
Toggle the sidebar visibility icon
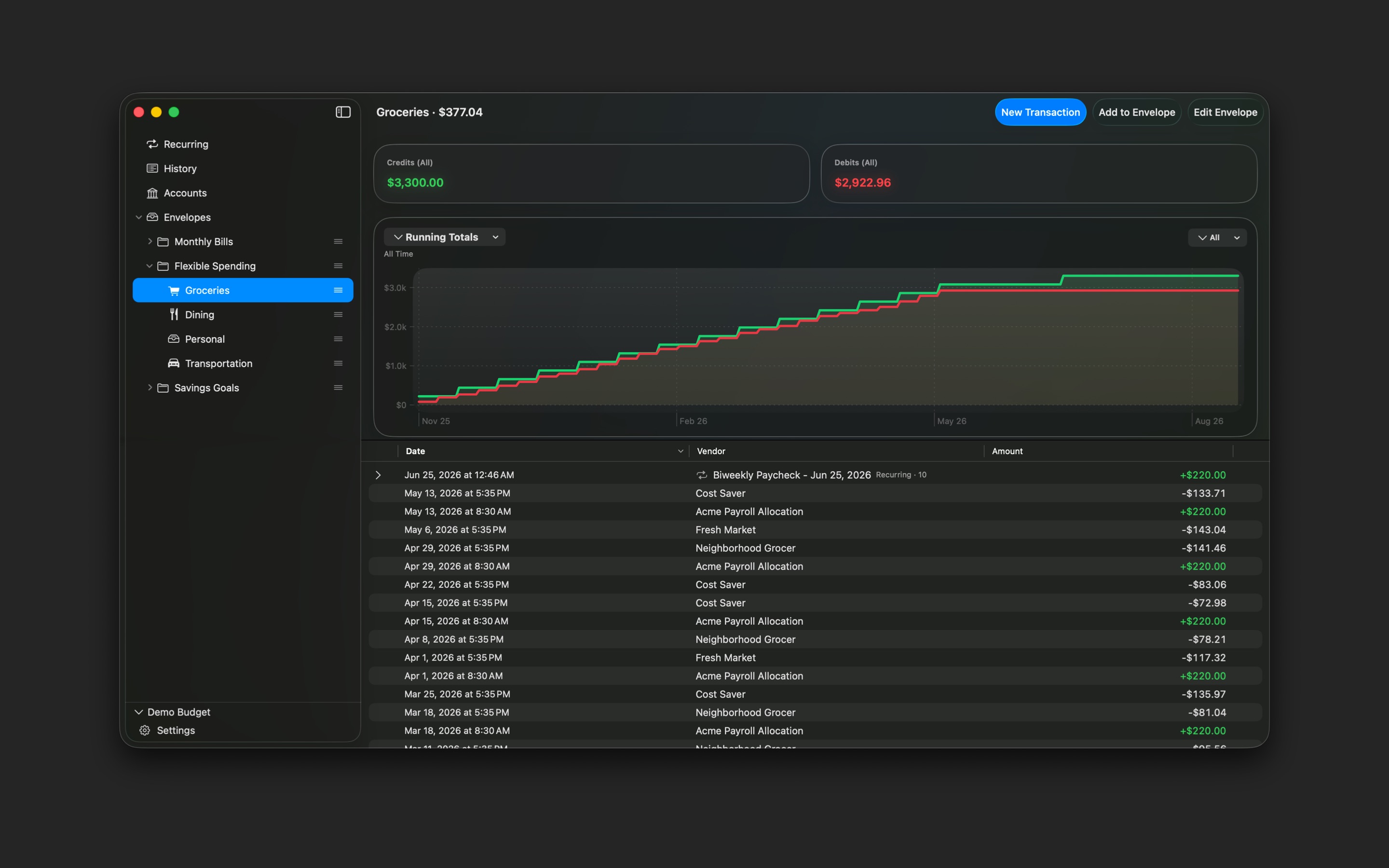[x=342, y=112]
